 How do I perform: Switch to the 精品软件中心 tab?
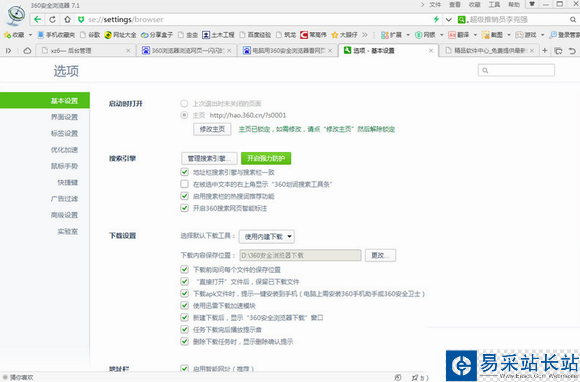click(489, 50)
